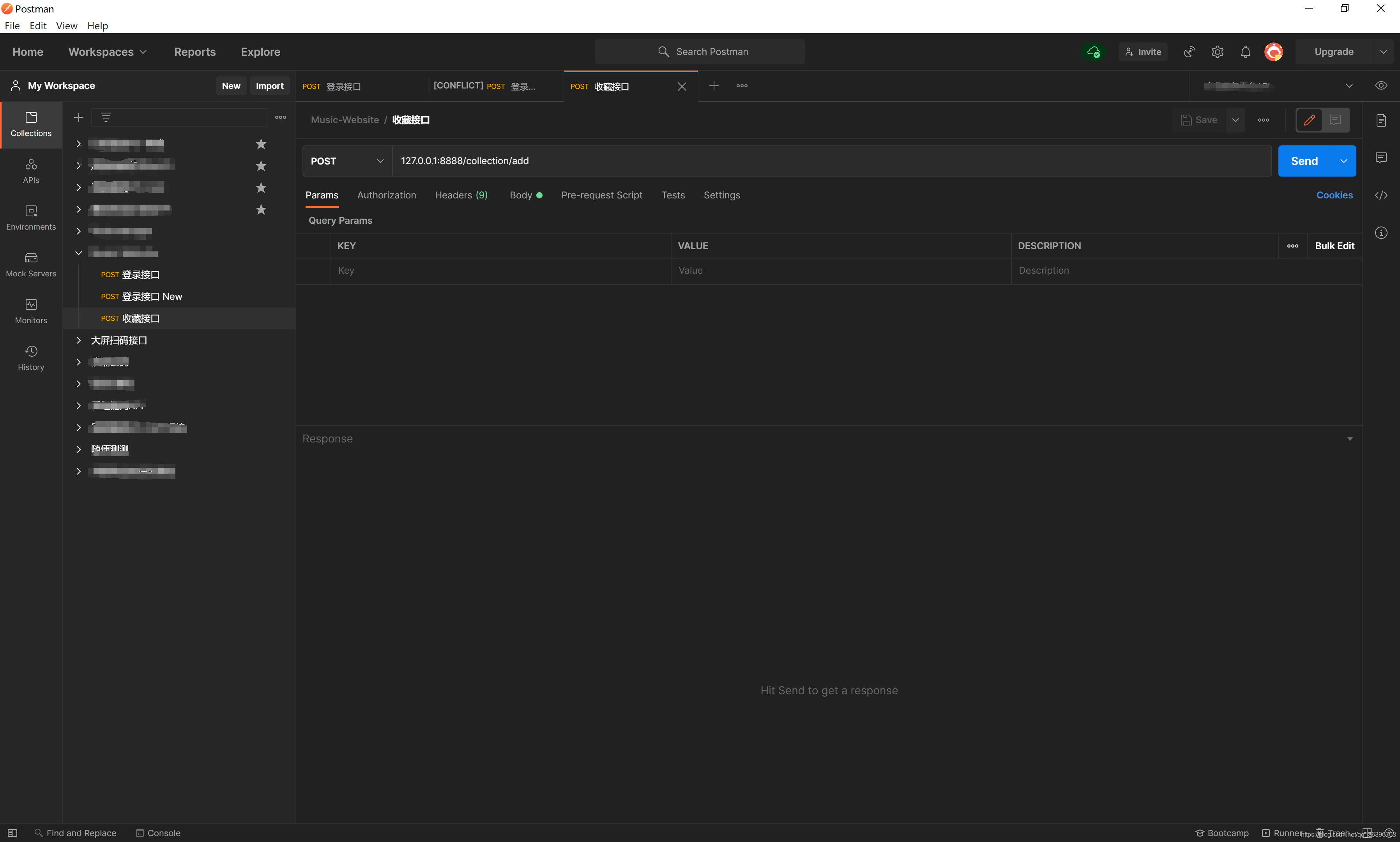1400x842 pixels.
Task: Open the notifications bell
Action: [x=1245, y=52]
